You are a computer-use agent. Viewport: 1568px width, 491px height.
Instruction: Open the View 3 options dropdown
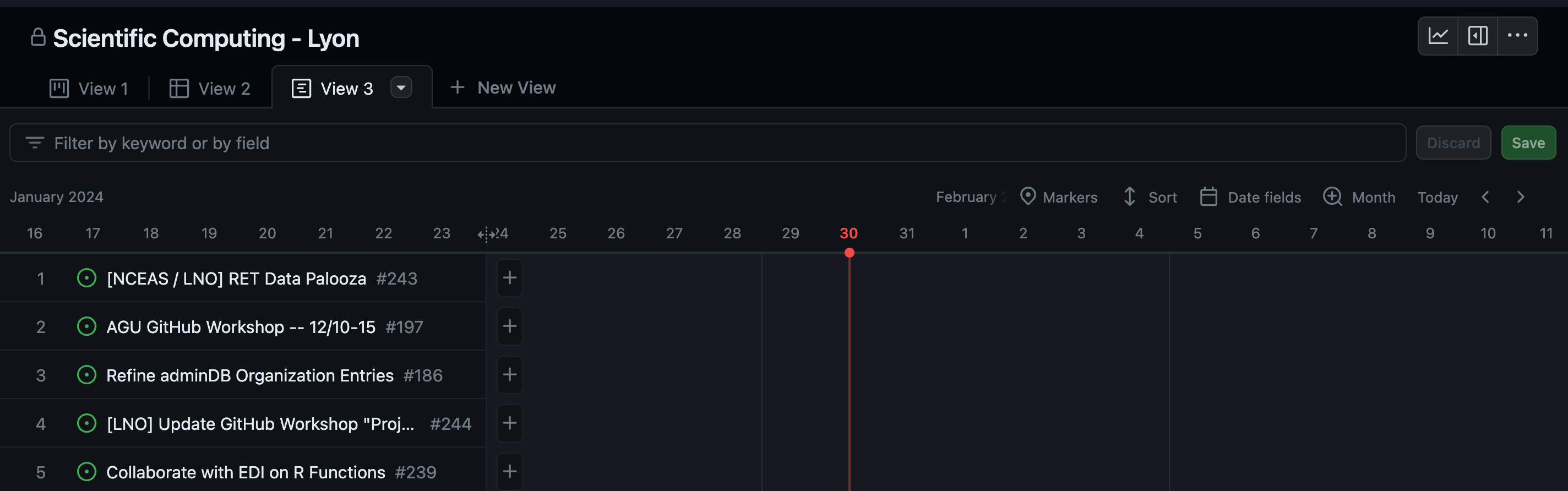[401, 88]
